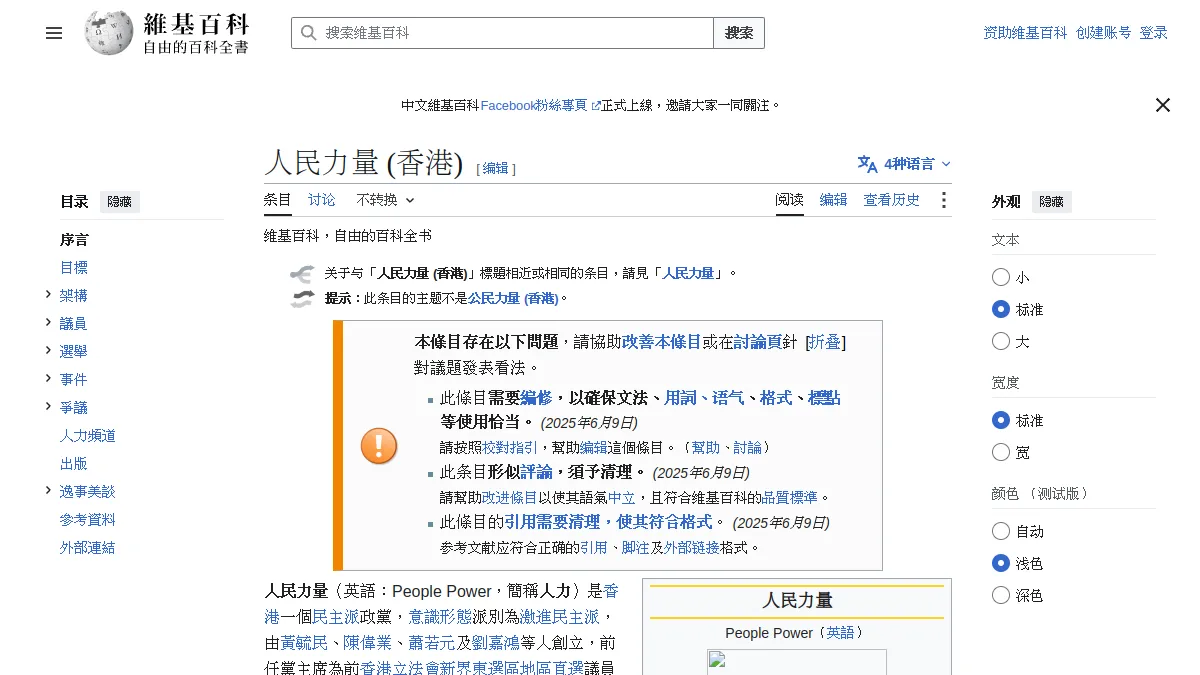Screen dimensions: 1200x675
Task: Select small text size 小
Action: pos(1001,277)
